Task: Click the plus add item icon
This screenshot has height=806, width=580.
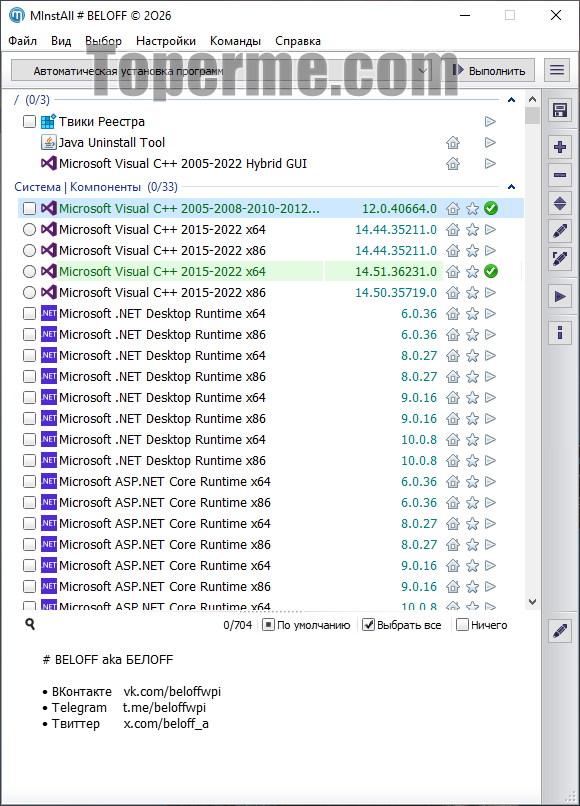Action: point(559,147)
